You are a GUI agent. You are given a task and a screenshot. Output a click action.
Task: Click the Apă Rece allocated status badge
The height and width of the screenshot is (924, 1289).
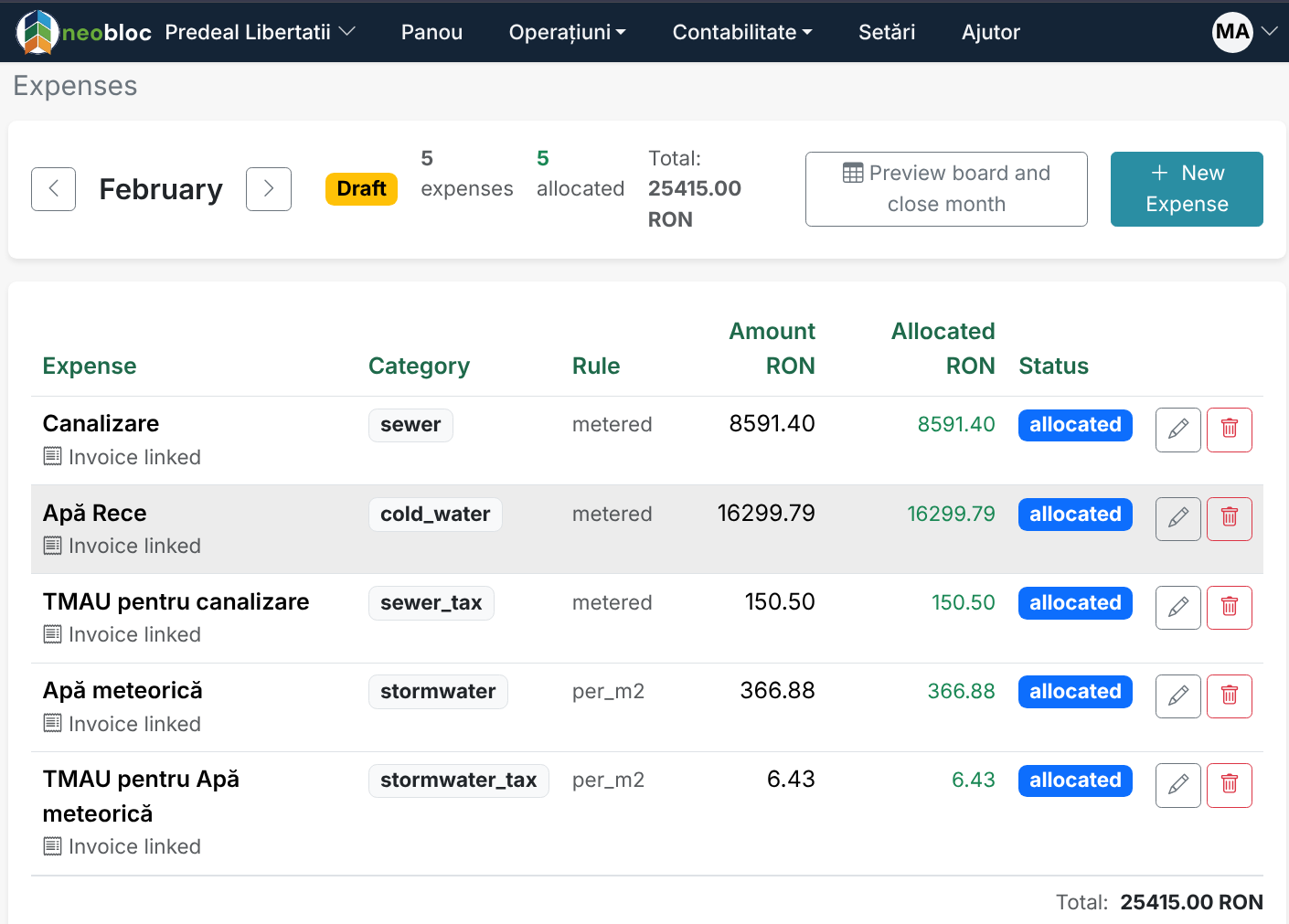point(1075,515)
